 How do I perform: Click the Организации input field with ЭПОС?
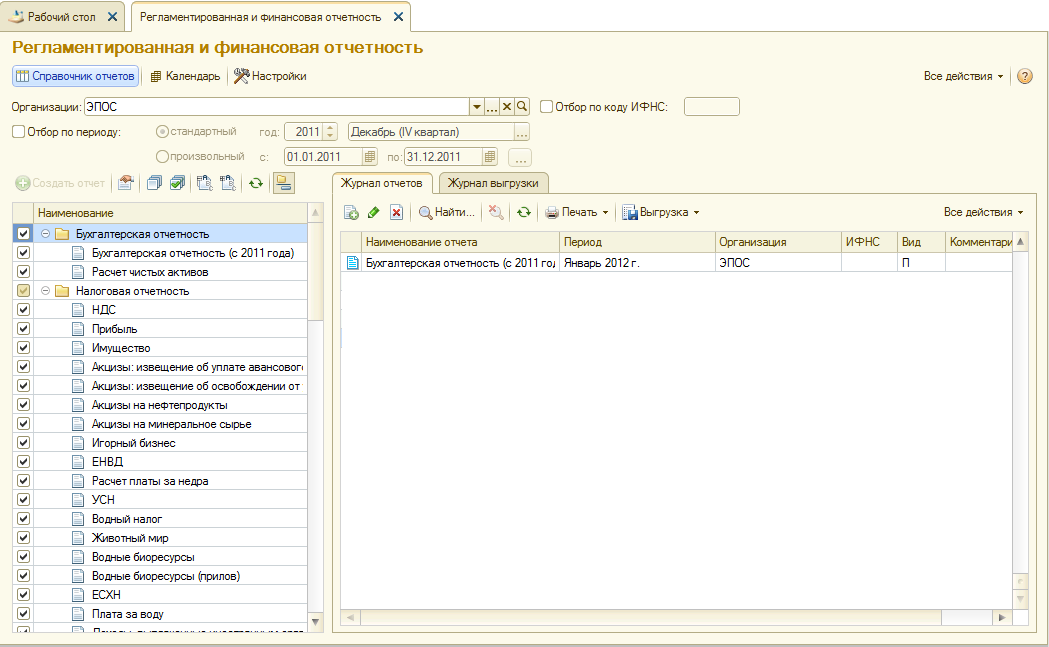276,106
